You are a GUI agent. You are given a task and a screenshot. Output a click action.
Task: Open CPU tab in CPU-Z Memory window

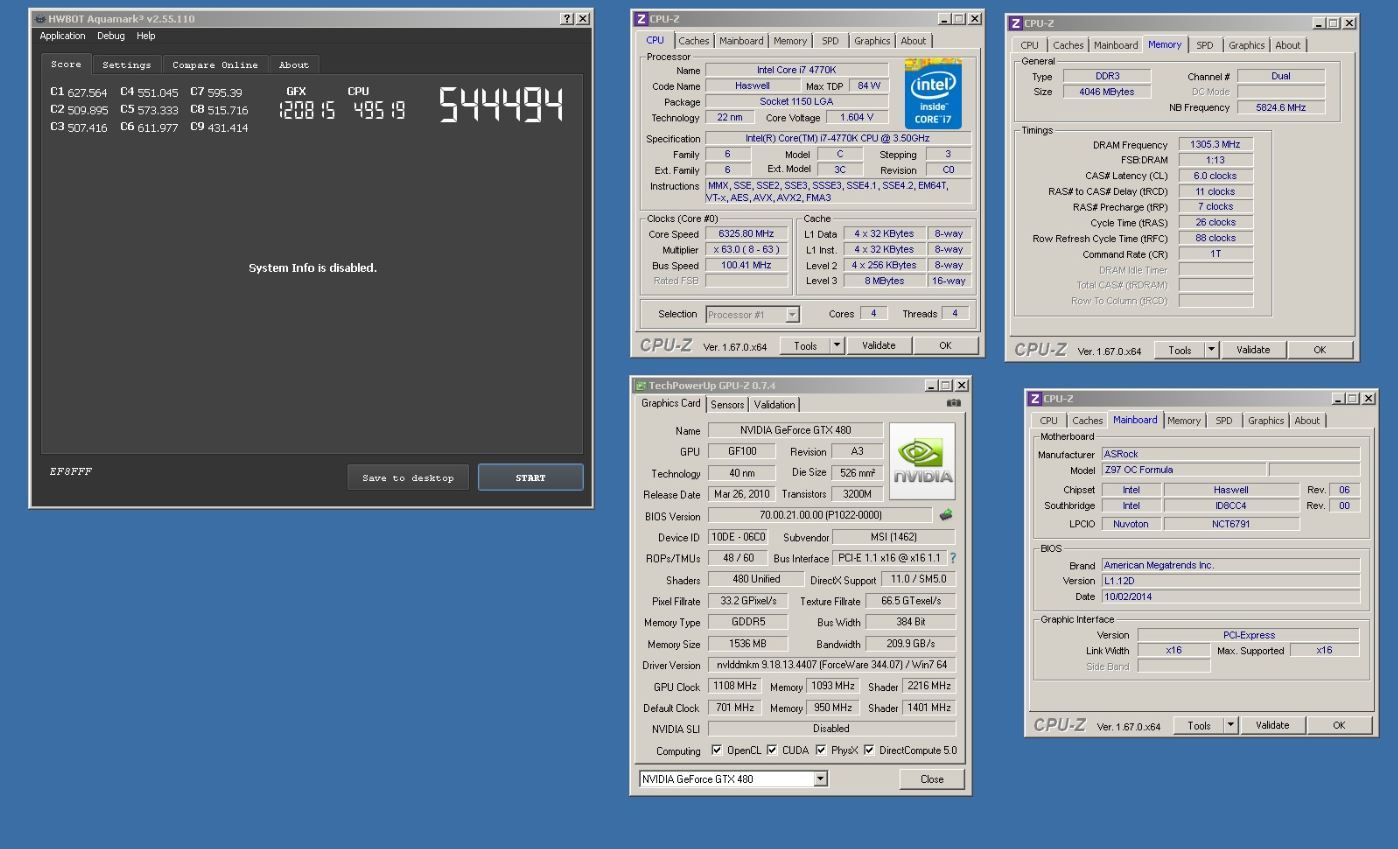[x=1029, y=45]
